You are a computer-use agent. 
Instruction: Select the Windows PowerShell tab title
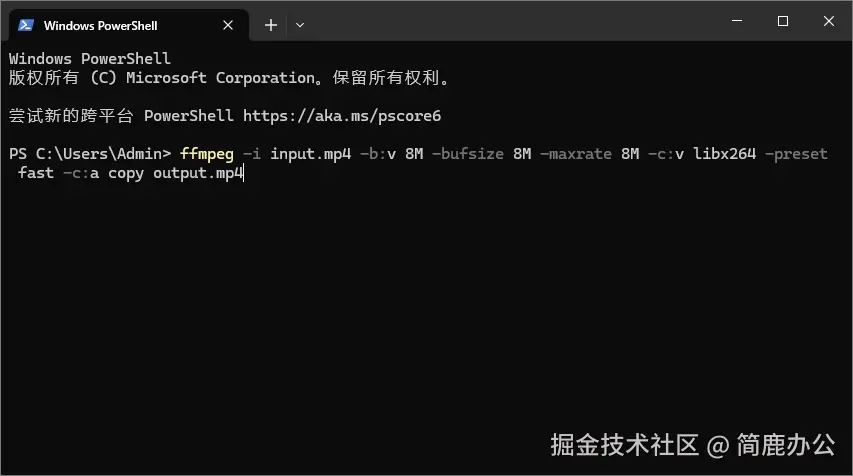(100, 25)
